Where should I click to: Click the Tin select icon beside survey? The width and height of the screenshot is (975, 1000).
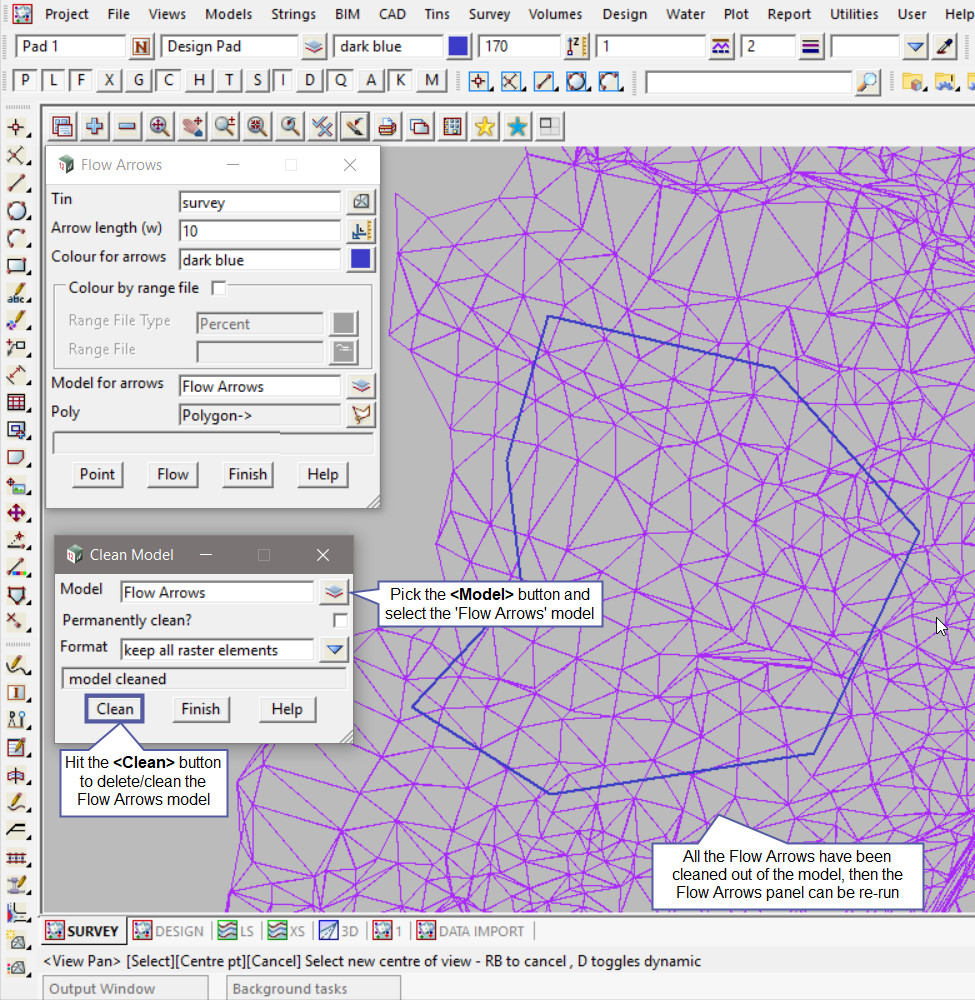pyautogui.click(x=361, y=202)
